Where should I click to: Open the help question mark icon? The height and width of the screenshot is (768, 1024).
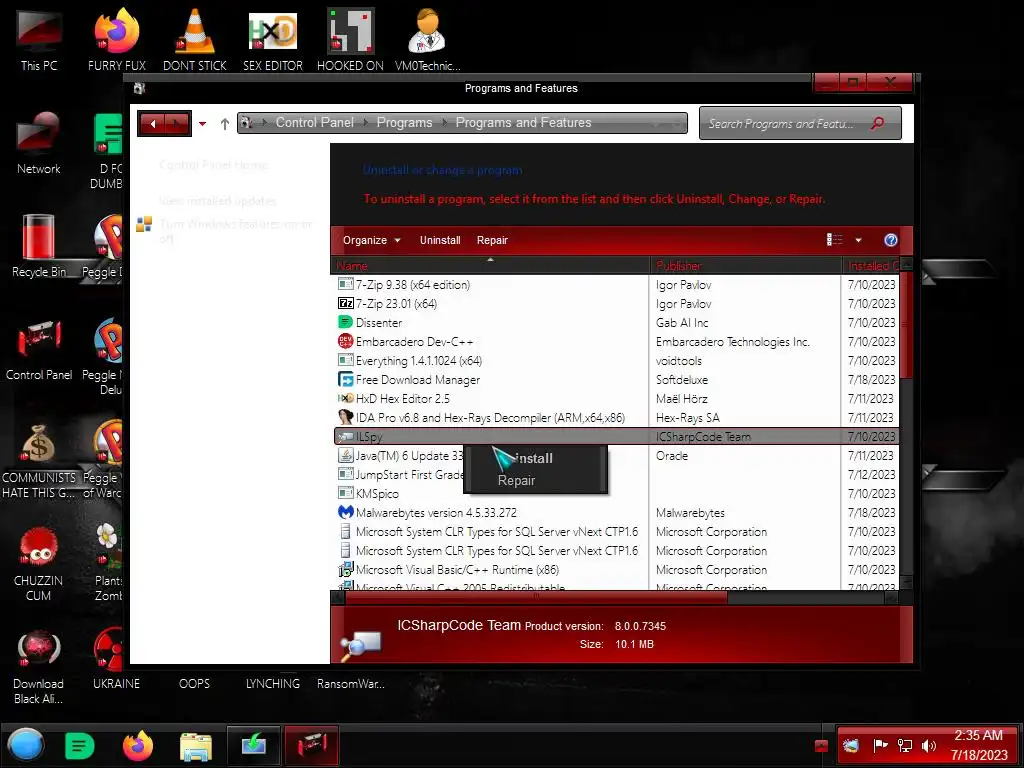point(890,240)
